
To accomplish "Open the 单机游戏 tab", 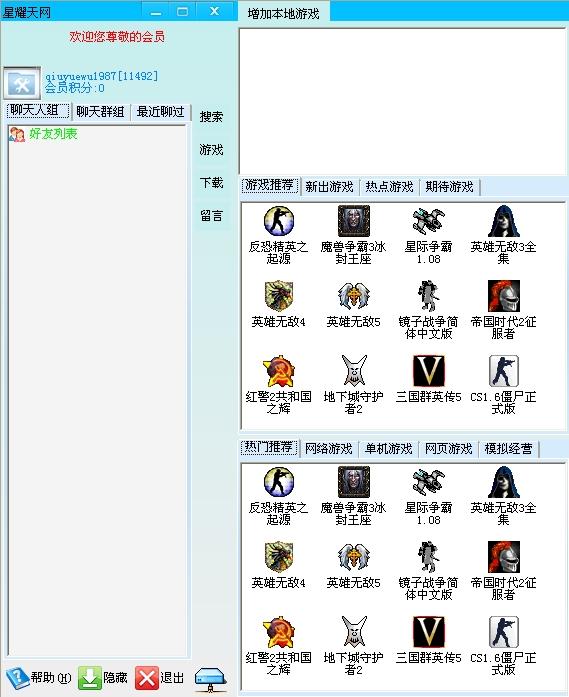I will click(x=389, y=448).
